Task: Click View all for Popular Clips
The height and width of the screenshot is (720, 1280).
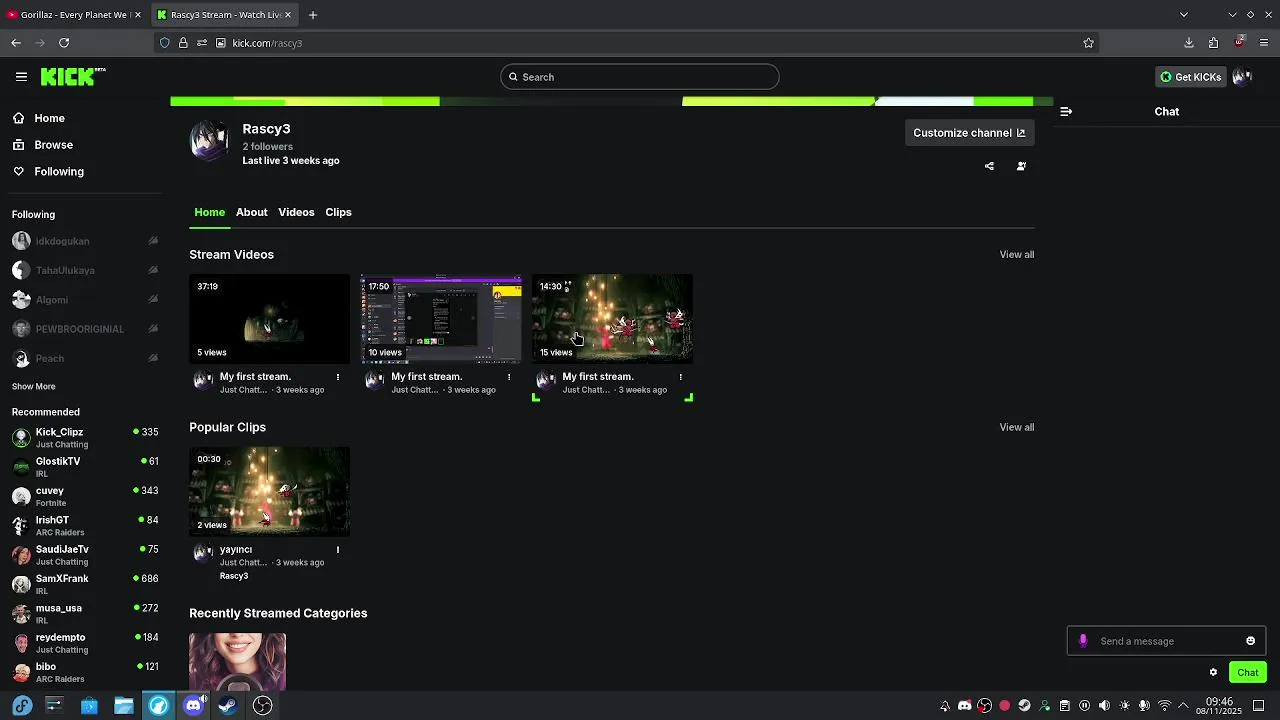Action: click(x=1017, y=427)
